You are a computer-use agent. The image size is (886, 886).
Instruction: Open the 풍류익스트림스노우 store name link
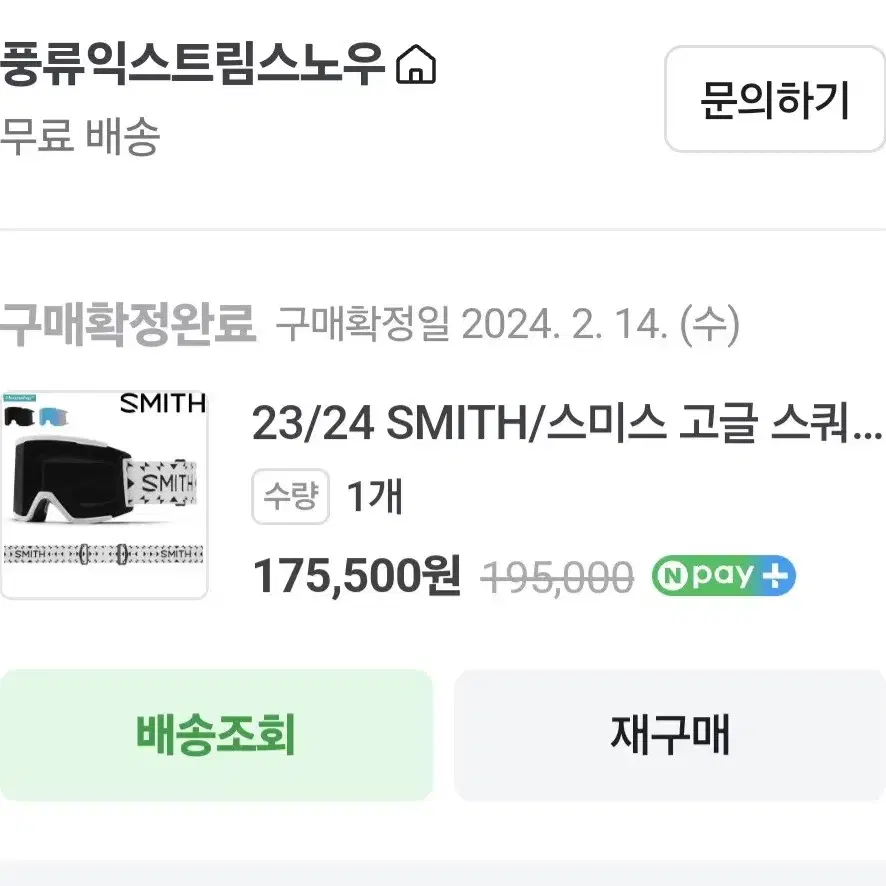coord(193,64)
